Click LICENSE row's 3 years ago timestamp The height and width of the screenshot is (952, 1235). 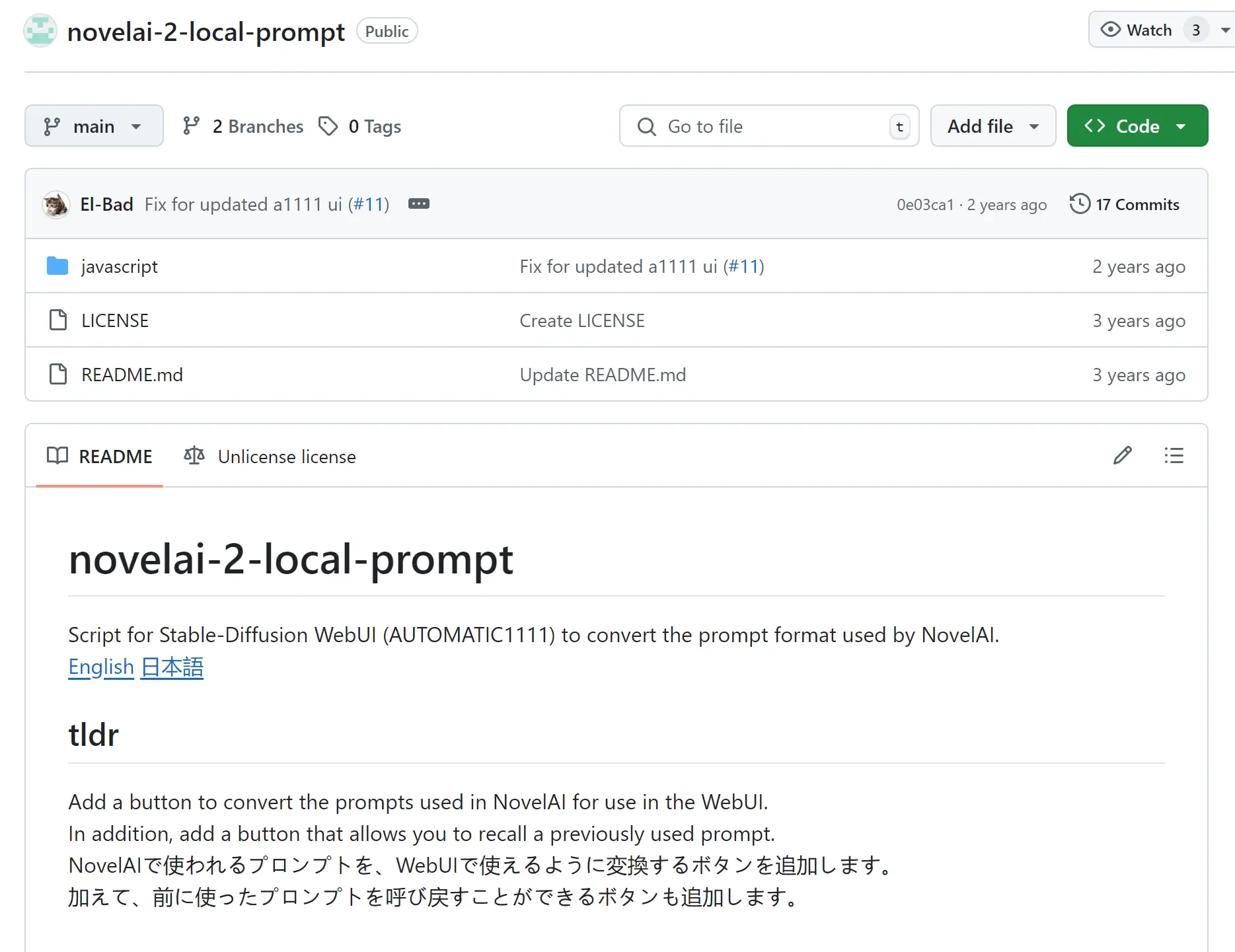click(1139, 320)
